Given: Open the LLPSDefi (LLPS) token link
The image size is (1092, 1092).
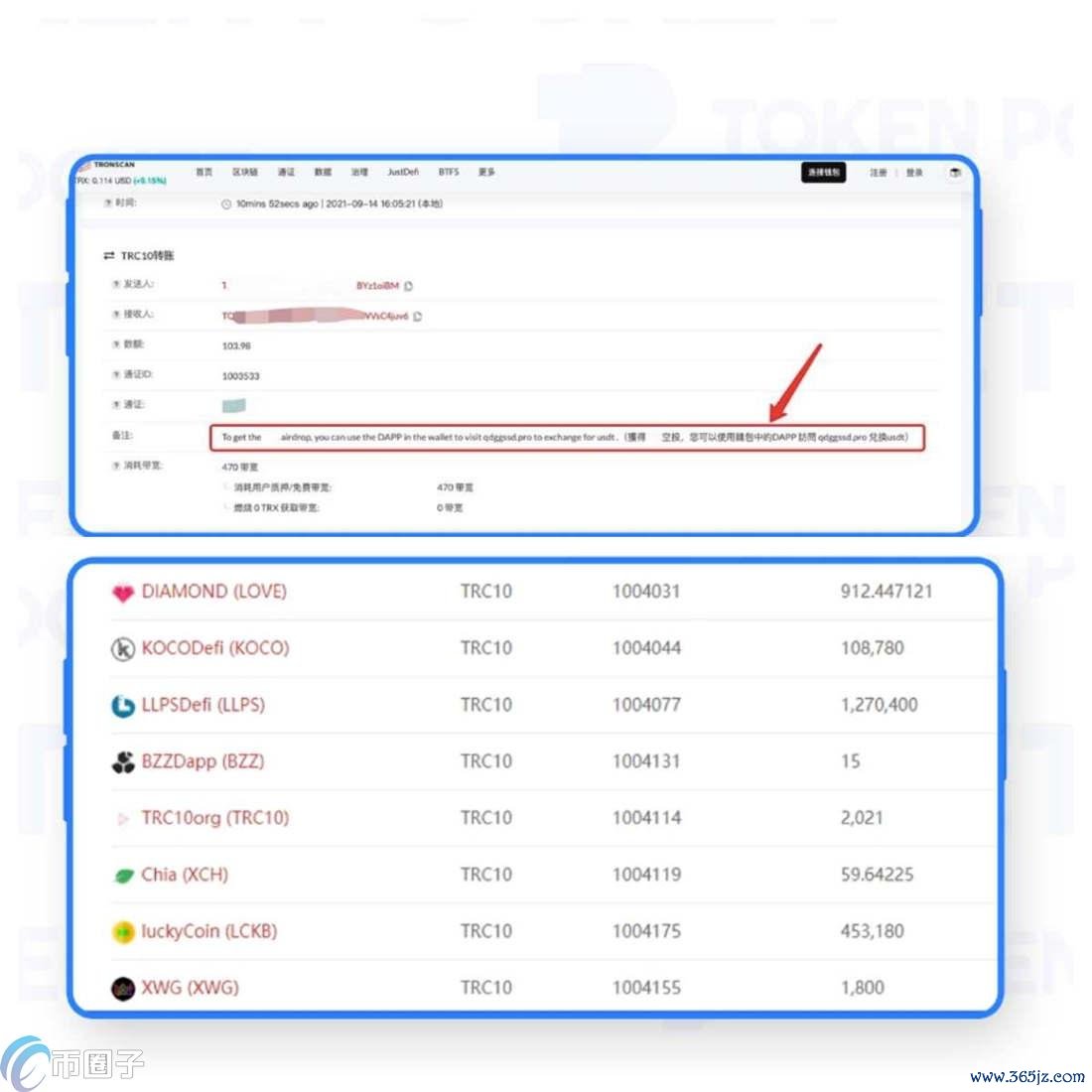Looking at the screenshot, I should pyautogui.click(x=204, y=704).
